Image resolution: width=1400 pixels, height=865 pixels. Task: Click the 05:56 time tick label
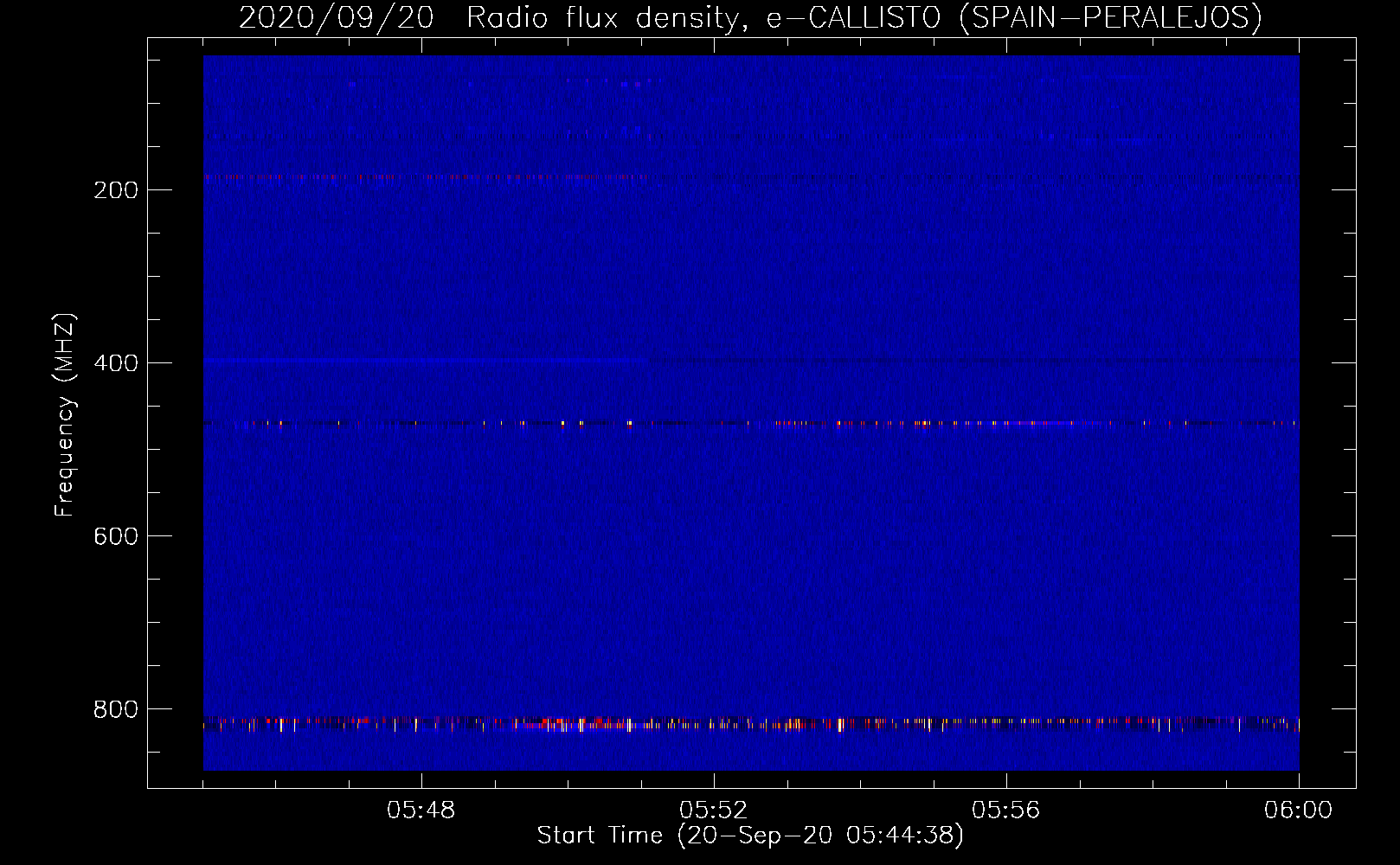coord(1006,811)
